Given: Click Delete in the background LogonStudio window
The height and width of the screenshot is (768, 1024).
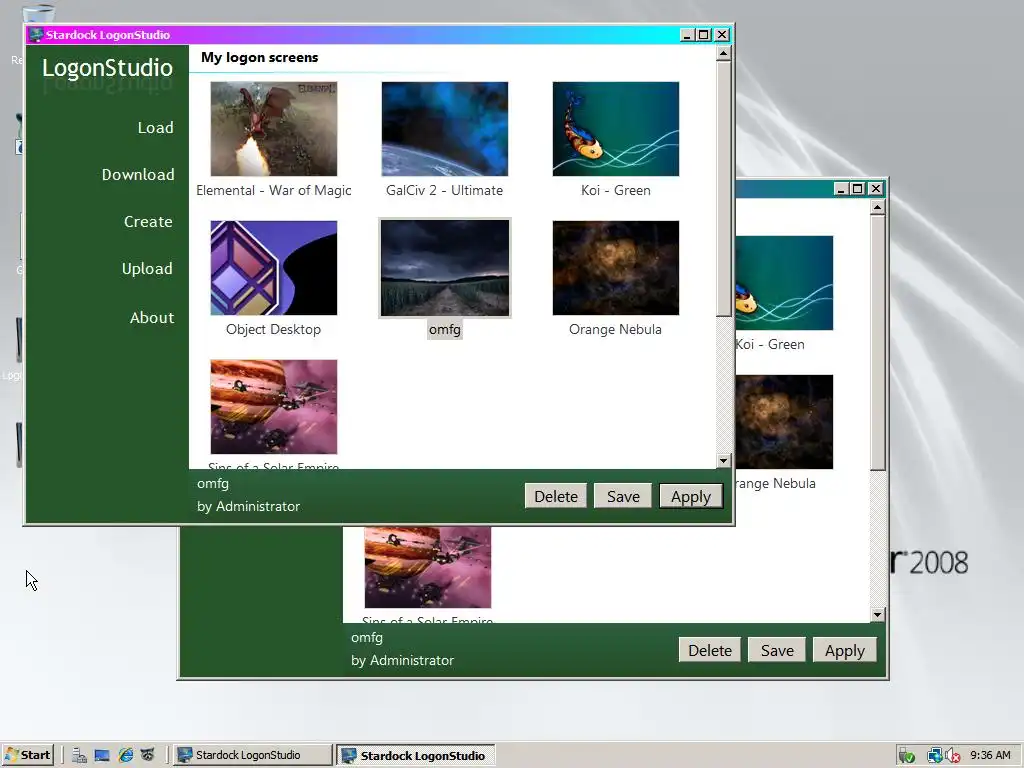Looking at the screenshot, I should (710, 650).
